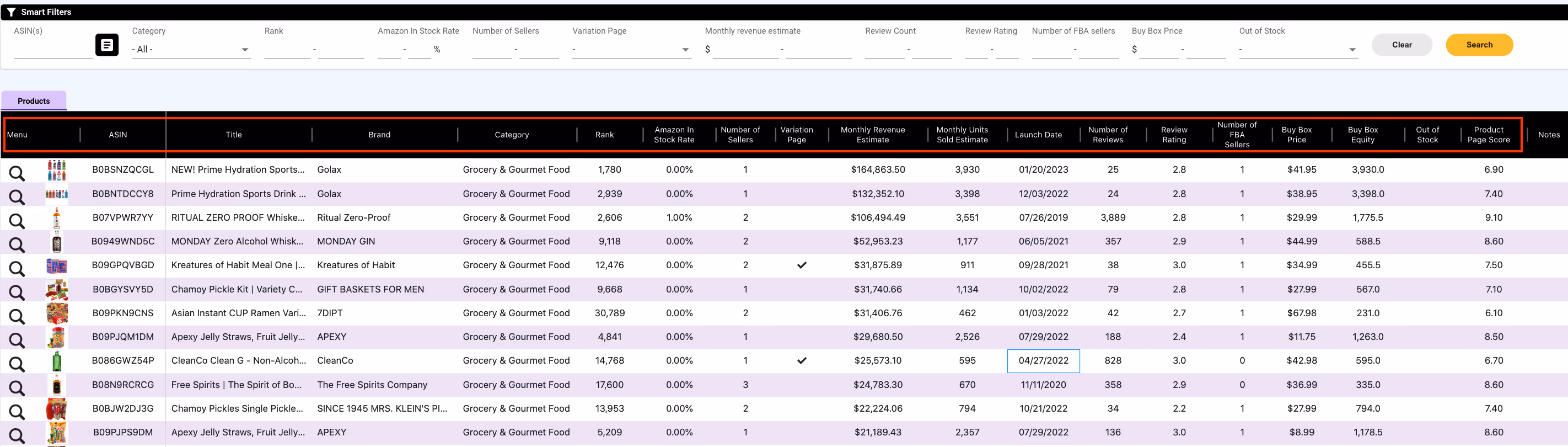Open magnifier menu for B0BNTDCCY8 row

17,196
